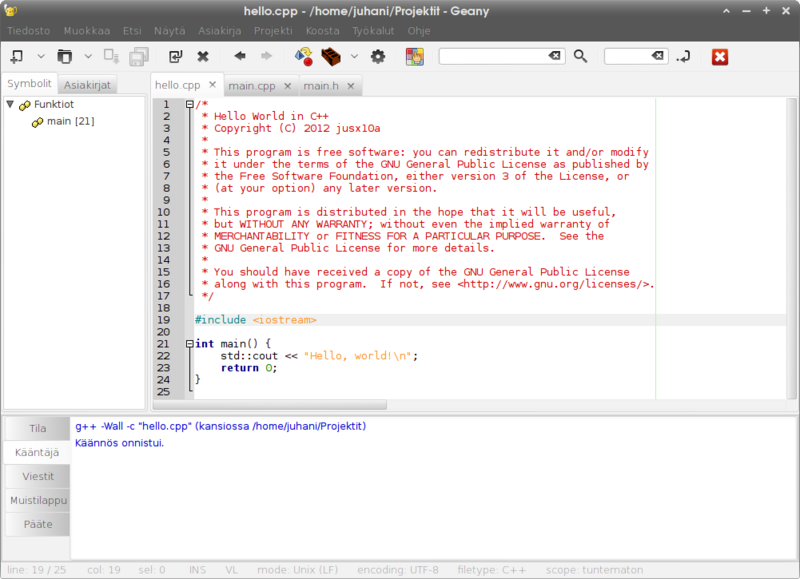Click the red Quit icon in toolbar
Screen dimensions: 800x579
pyautogui.click(x=719, y=56)
